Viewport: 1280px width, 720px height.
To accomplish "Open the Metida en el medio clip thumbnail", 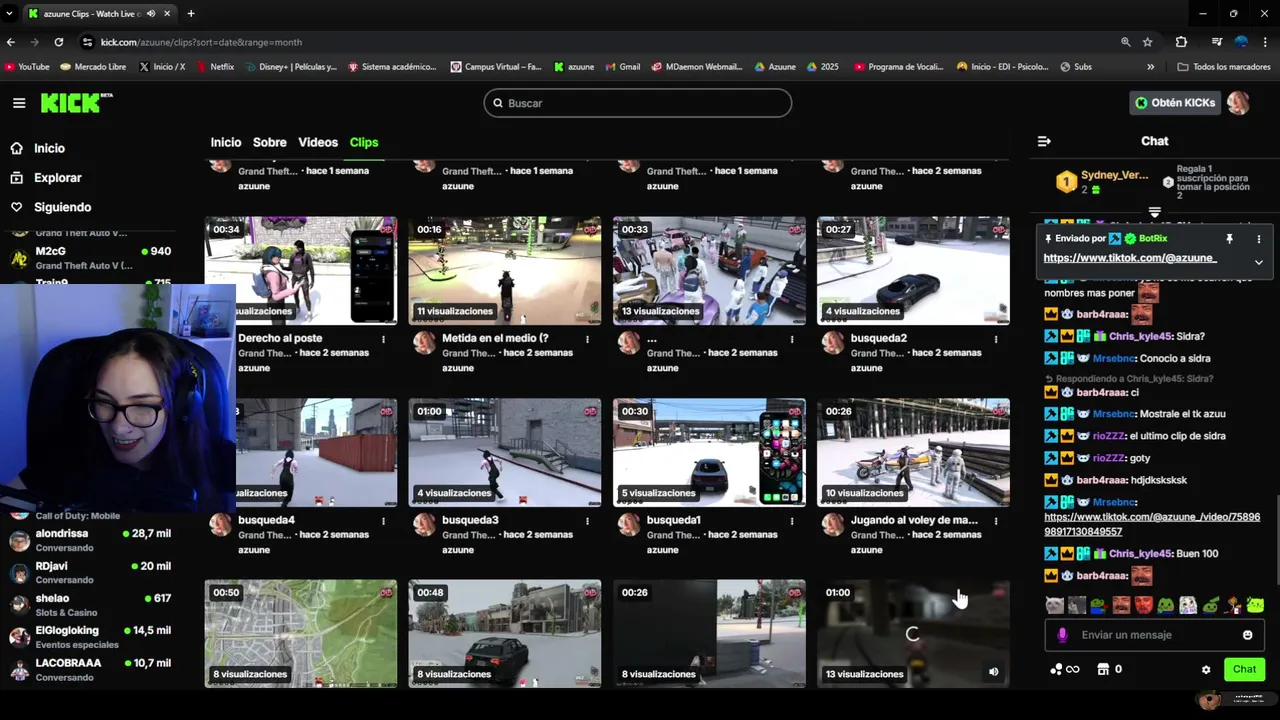I will pyautogui.click(x=505, y=270).
